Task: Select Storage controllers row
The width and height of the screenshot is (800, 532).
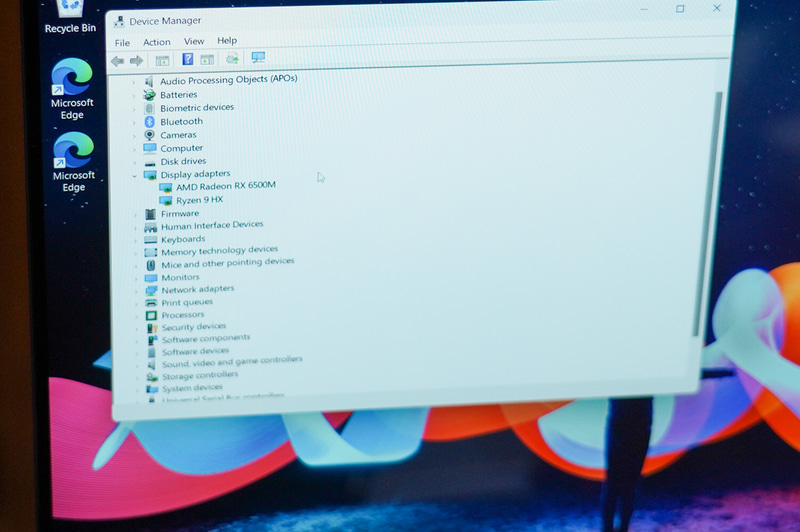Action: [200, 375]
